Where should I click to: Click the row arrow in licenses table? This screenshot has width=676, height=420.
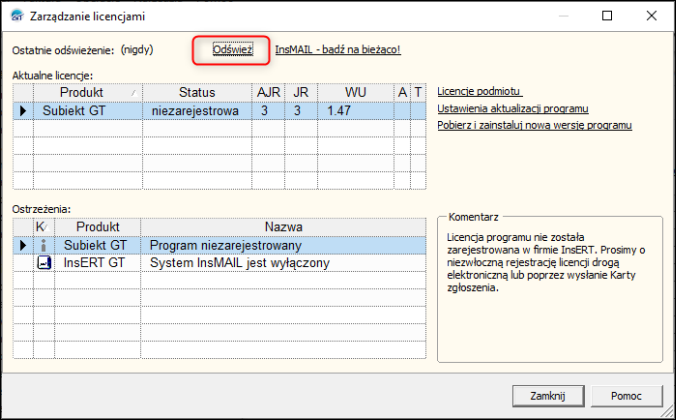[x=23, y=111]
